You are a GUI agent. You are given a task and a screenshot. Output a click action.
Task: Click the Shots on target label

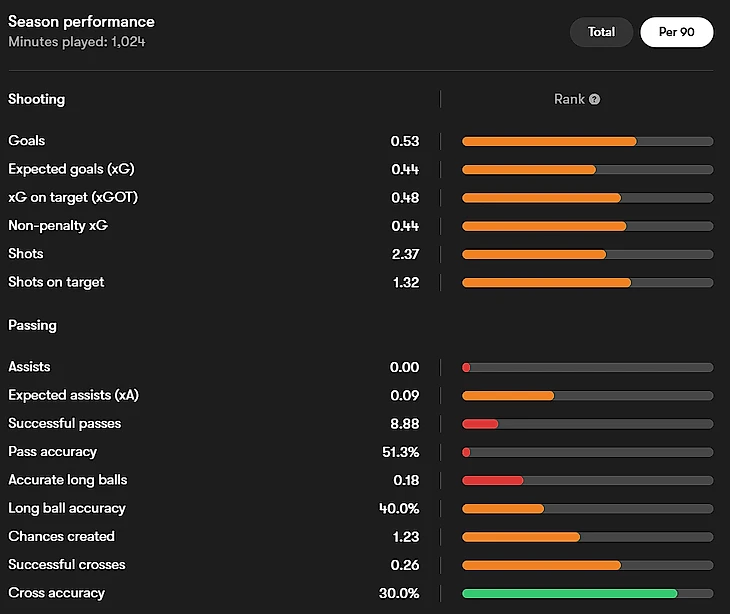click(56, 282)
